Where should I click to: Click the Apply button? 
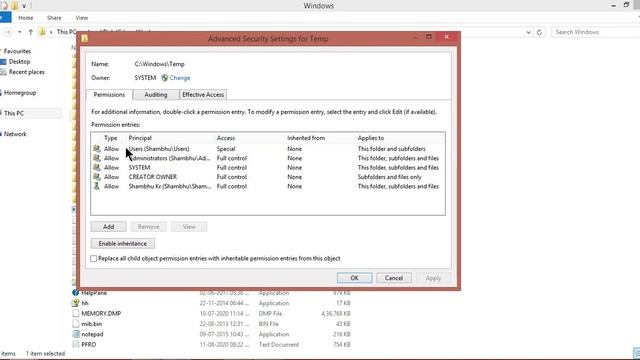[x=433, y=278]
